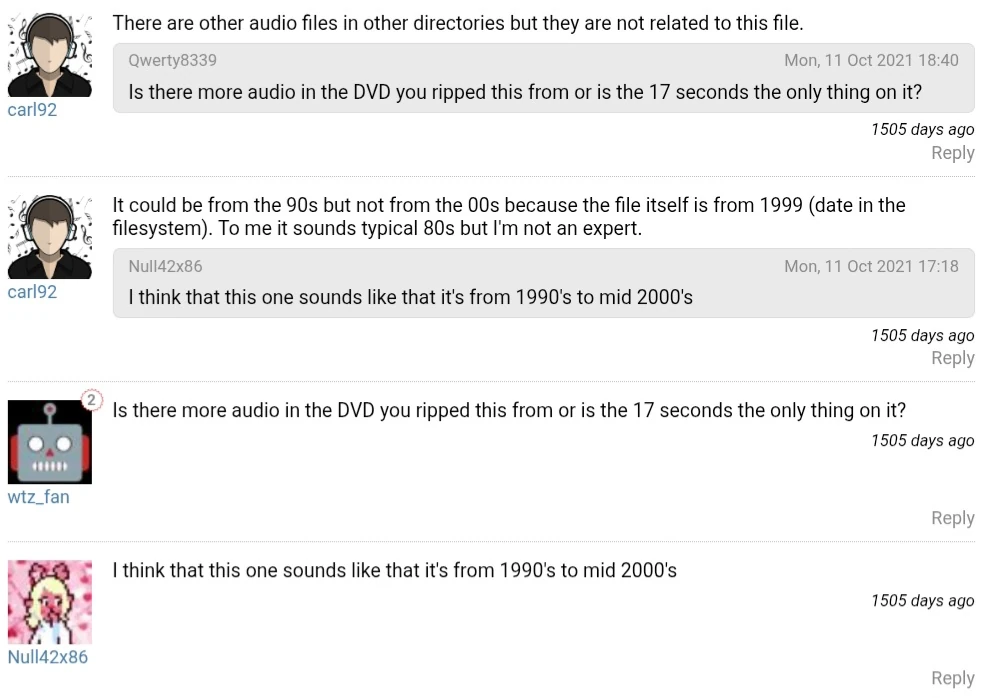Viewport: 983px width, 698px height.
Task: Open carl92 username link under the 1999 filesystem comment
Action: [x=32, y=292]
